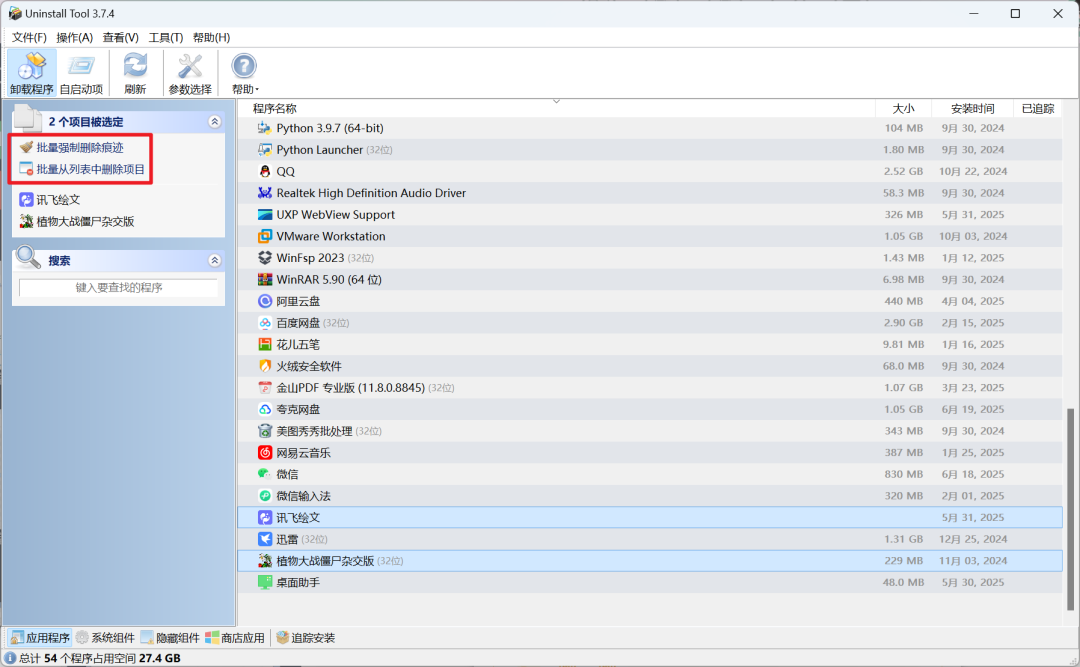Click the Python 3.9.7 program icon
Viewport: 1080px width, 667px height.
[264, 128]
